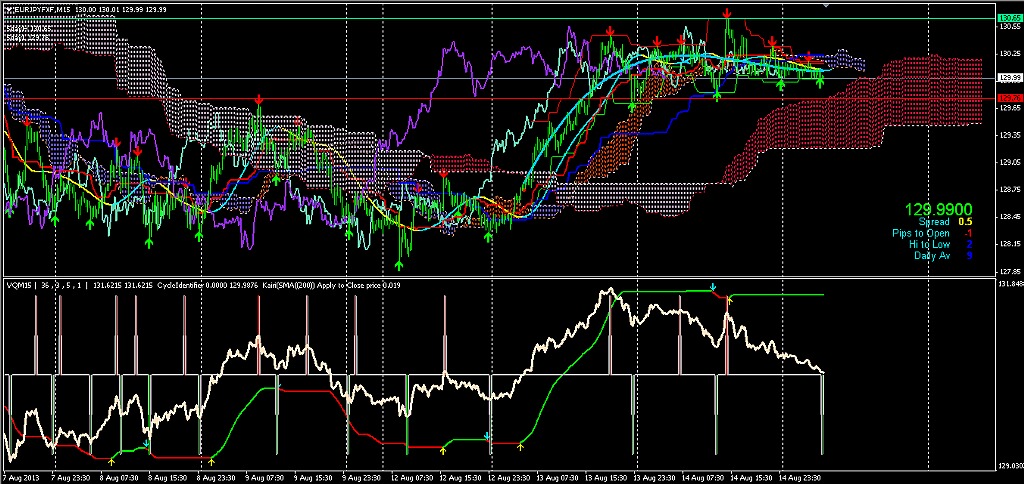1024x484 pixels.
Task: Select the 14 Aug 23:30 time axis label
Action: [803, 478]
